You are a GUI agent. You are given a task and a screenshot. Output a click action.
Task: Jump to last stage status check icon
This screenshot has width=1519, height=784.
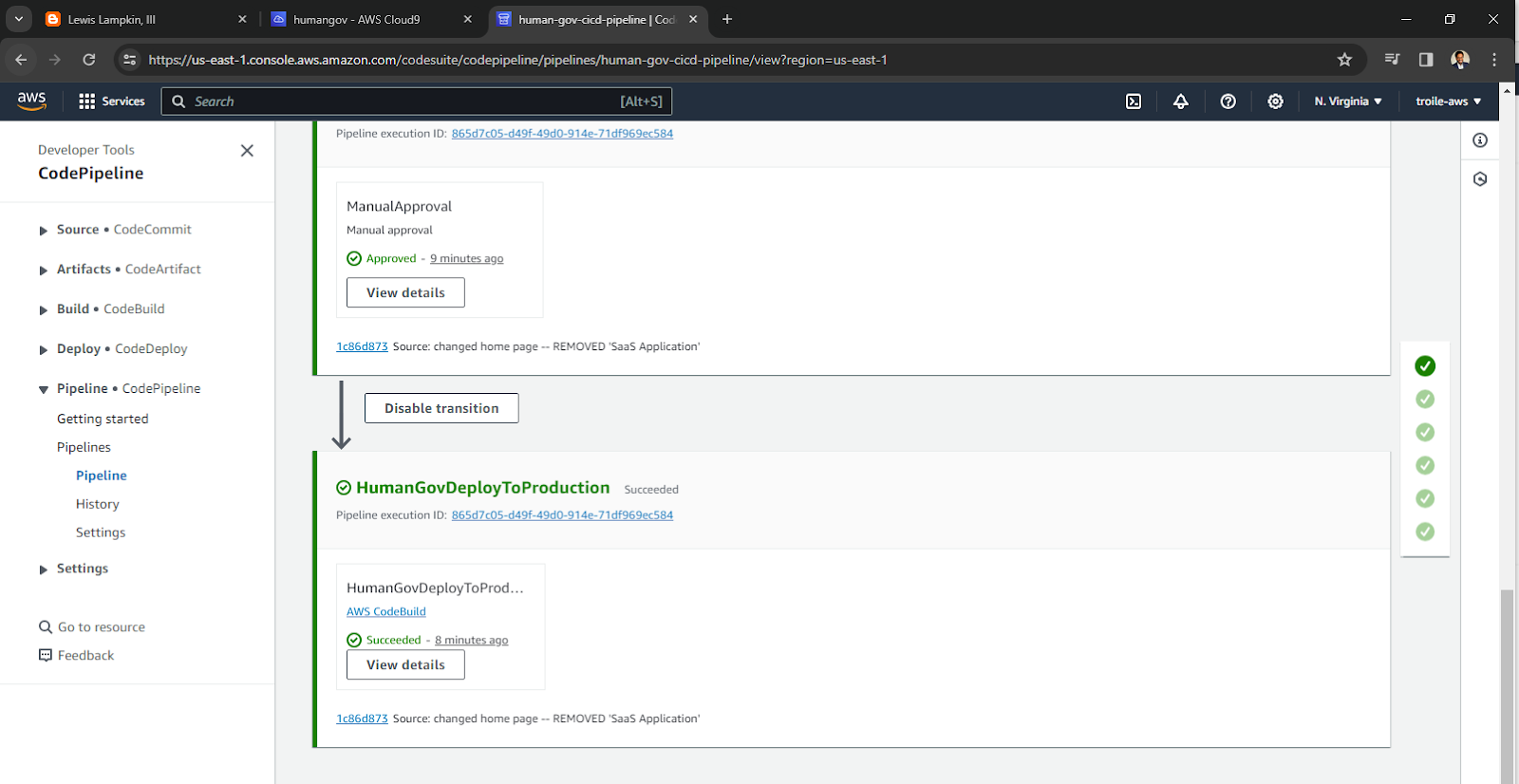(x=1425, y=532)
